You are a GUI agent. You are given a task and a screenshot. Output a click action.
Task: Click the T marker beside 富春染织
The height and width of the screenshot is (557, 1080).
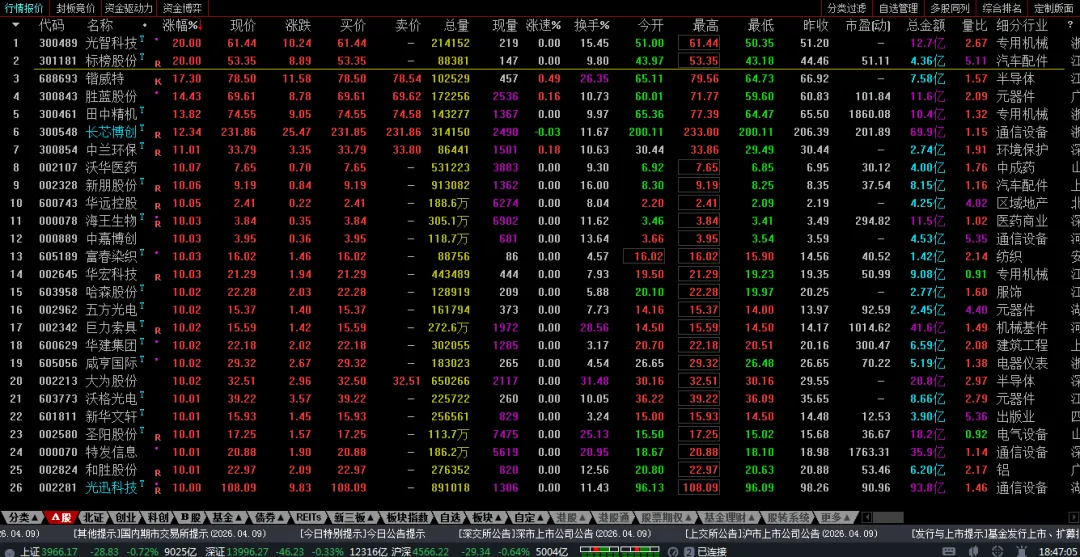tap(142, 254)
